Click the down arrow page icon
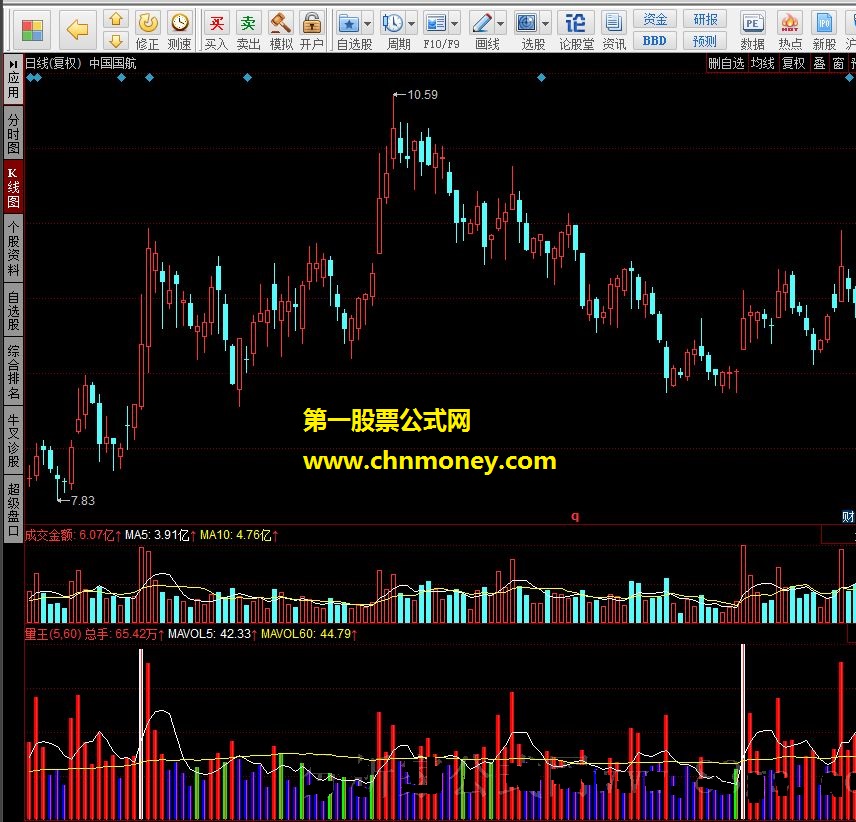Screen dimensions: 856x822 116,41
